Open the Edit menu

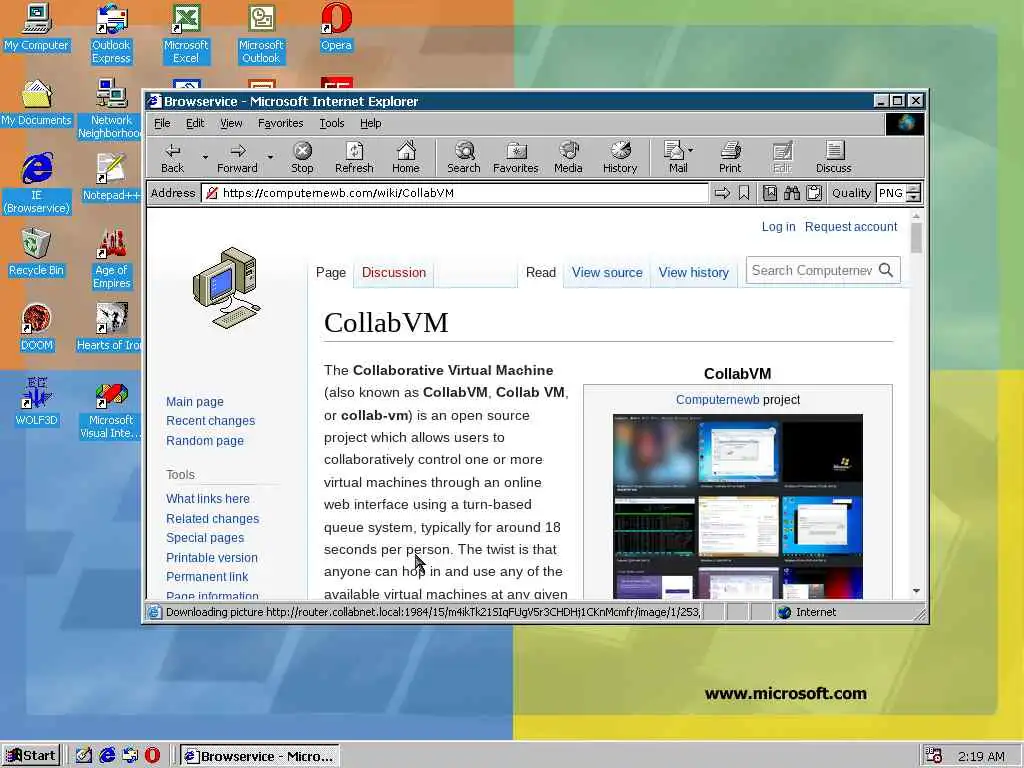coord(195,123)
